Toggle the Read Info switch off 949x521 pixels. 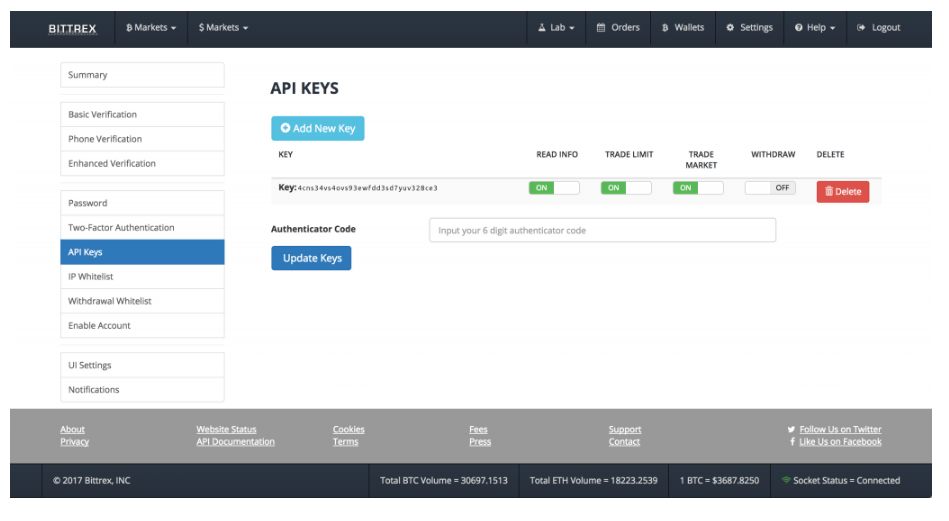click(554, 188)
